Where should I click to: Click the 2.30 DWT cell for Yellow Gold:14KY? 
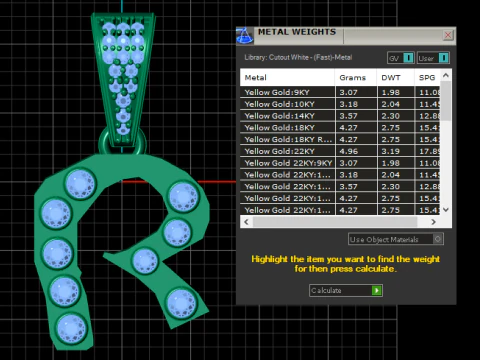[396, 116]
